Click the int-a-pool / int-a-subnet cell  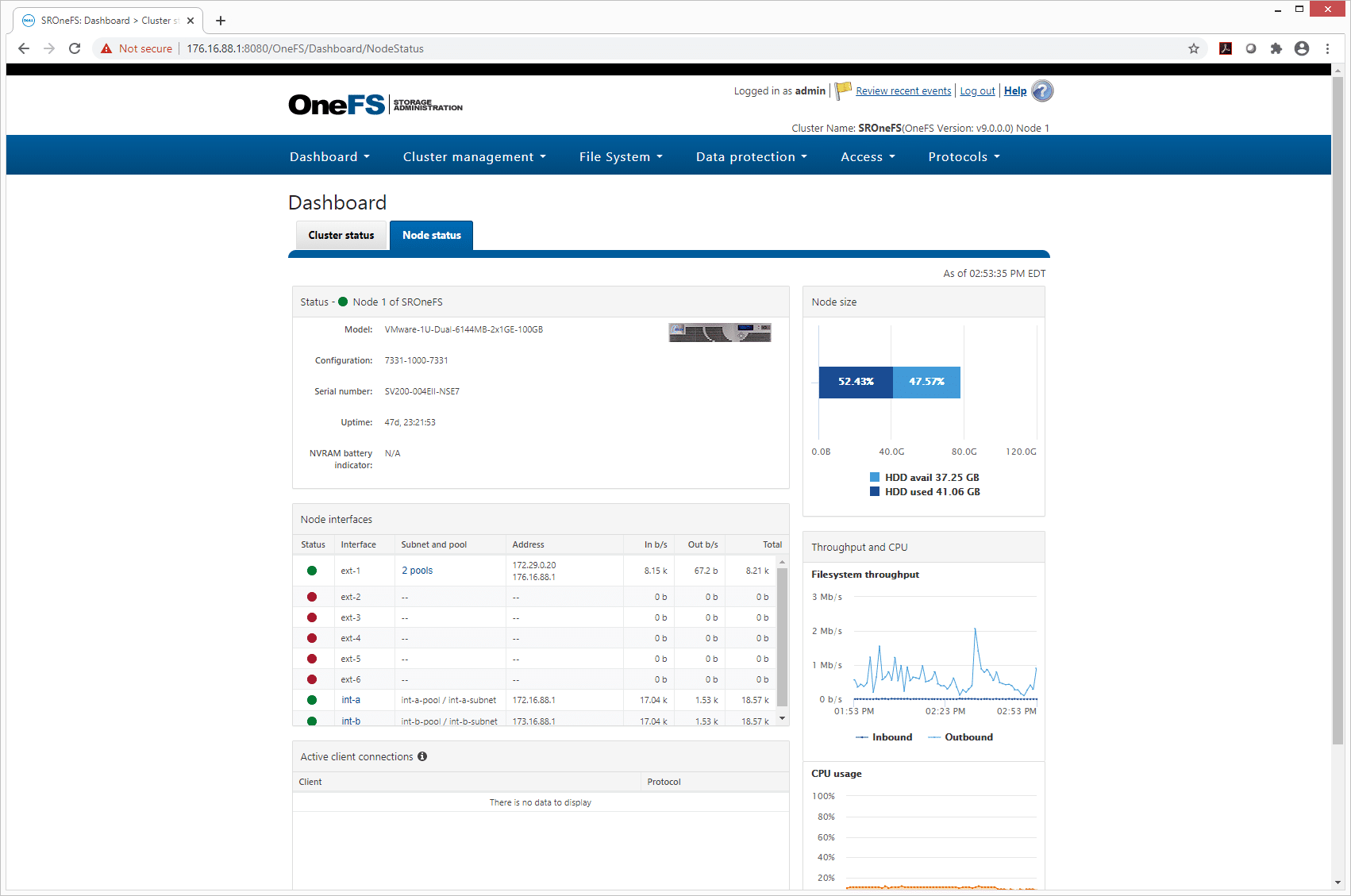tap(448, 700)
